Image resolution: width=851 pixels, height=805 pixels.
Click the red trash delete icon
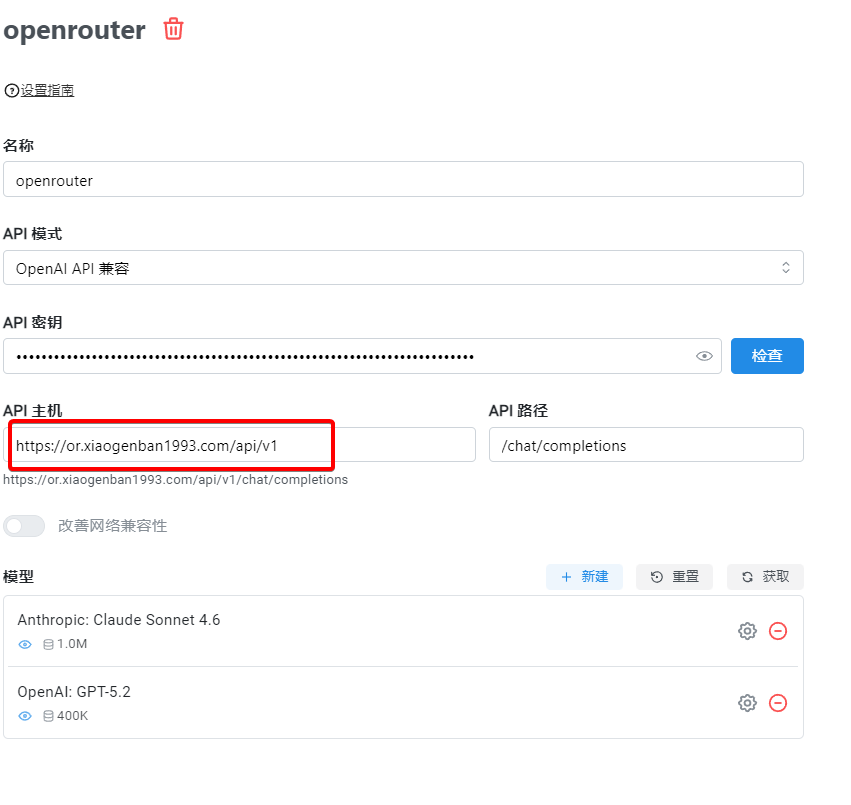tap(174, 29)
